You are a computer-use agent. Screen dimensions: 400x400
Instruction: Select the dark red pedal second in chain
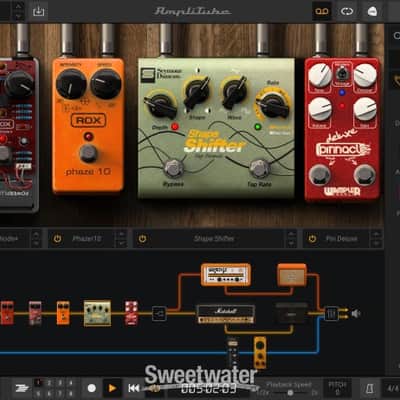[35, 313]
